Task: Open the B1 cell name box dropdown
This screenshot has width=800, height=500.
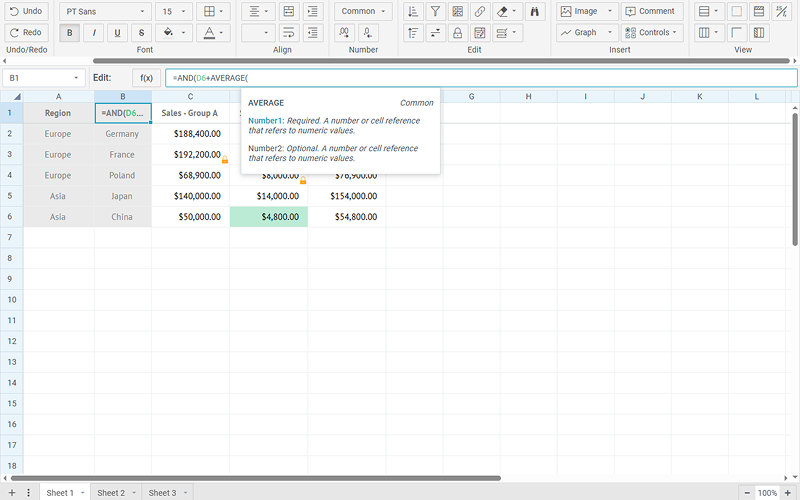Action: point(76,78)
